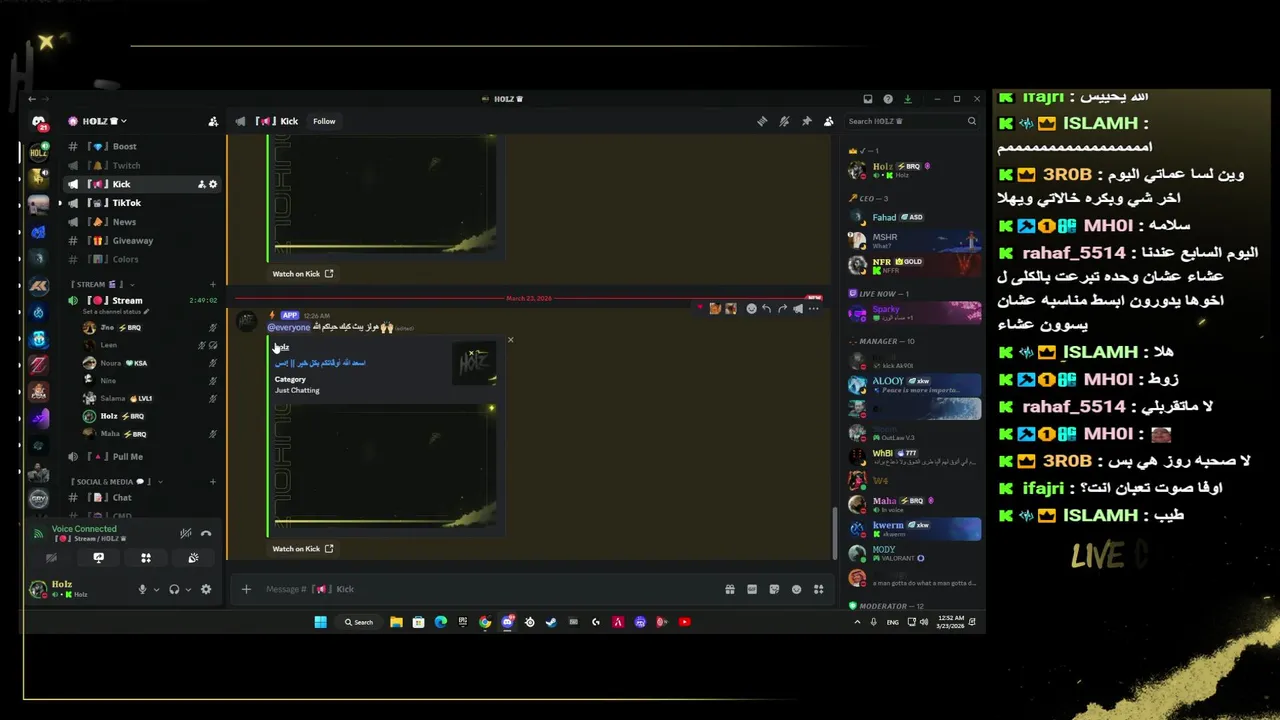Open sticker picker in message bar
The image size is (1280, 720).
(x=774, y=589)
